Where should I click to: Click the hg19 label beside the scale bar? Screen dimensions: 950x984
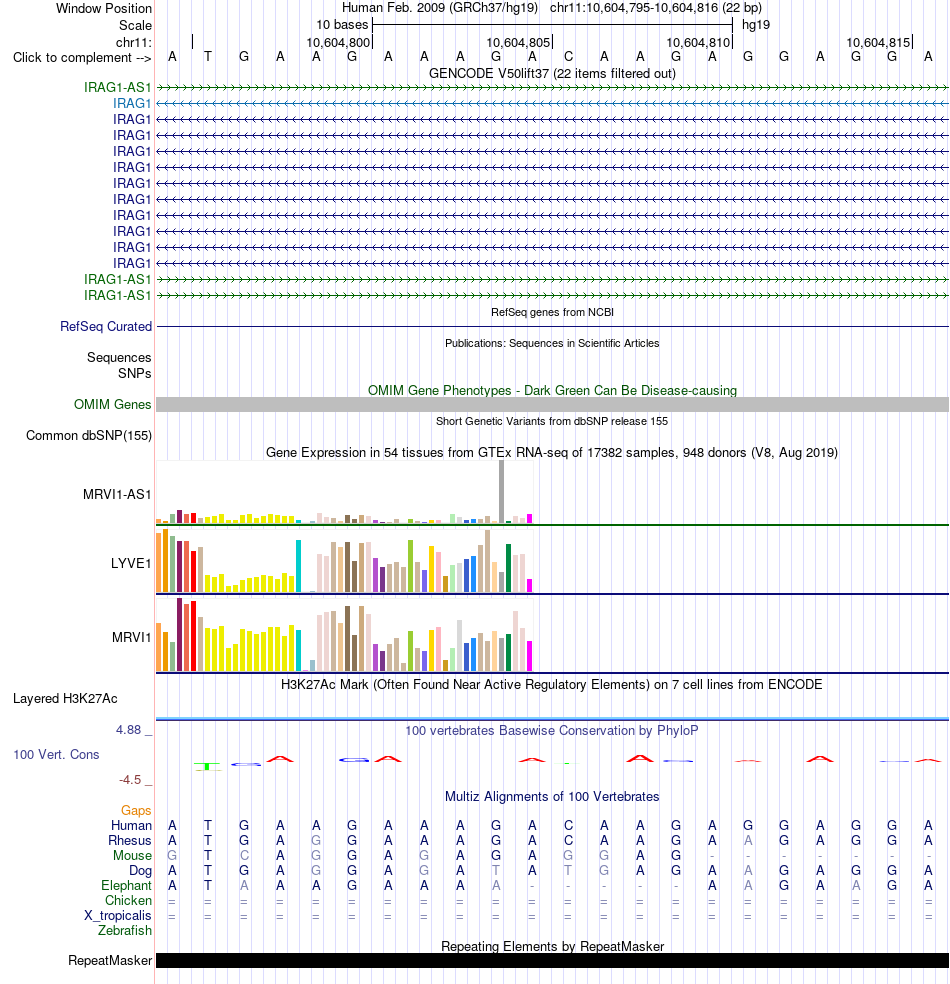tap(755, 24)
